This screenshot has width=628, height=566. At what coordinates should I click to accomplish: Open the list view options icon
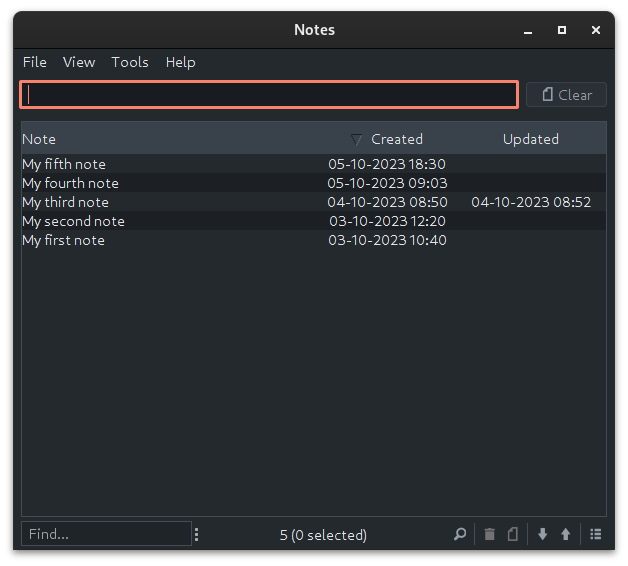595,534
